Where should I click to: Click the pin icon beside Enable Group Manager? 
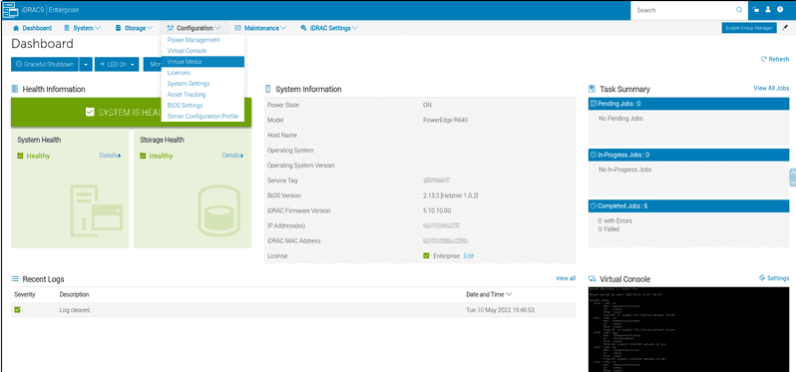pyautogui.click(x=785, y=27)
